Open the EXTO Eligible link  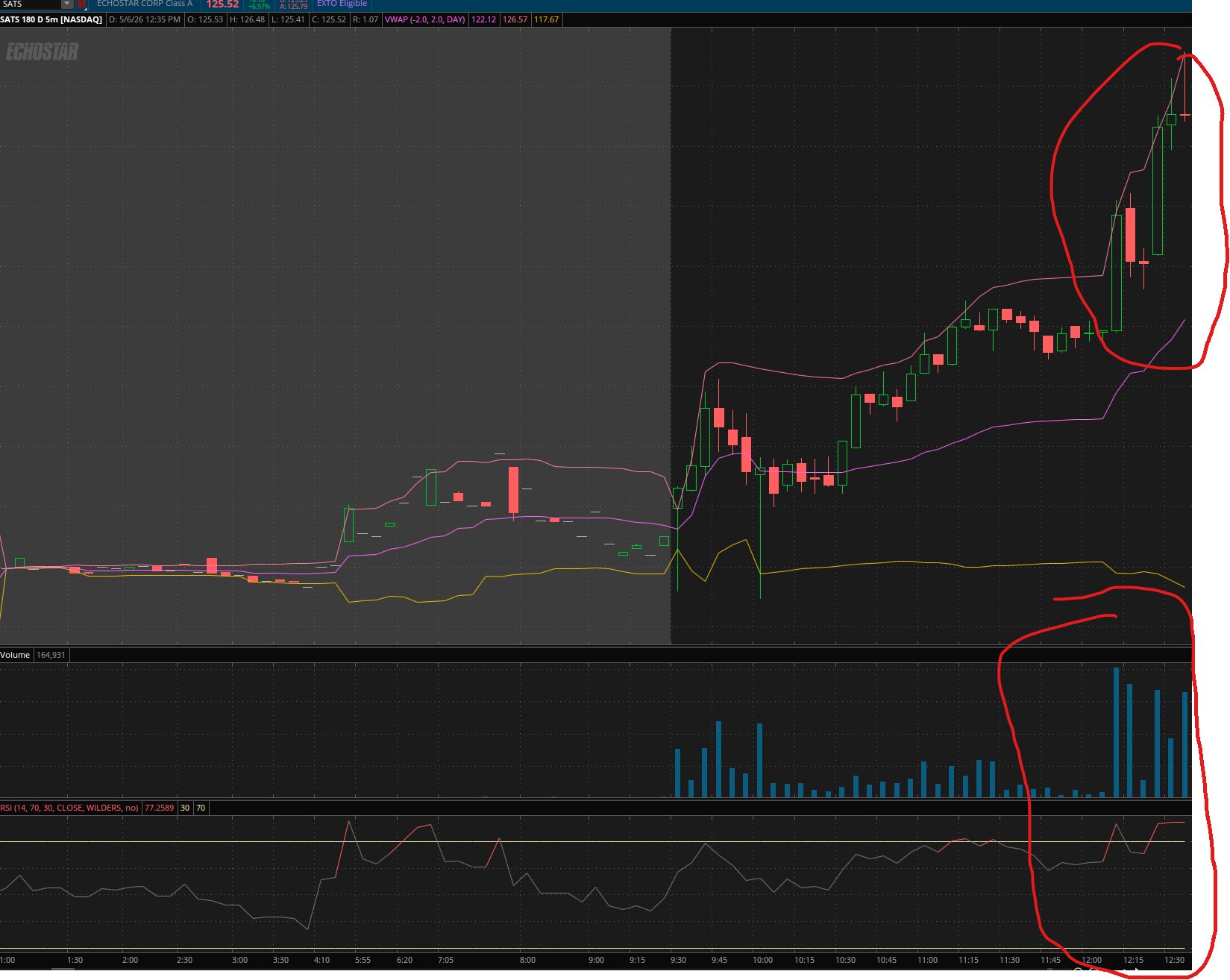(x=342, y=4)
